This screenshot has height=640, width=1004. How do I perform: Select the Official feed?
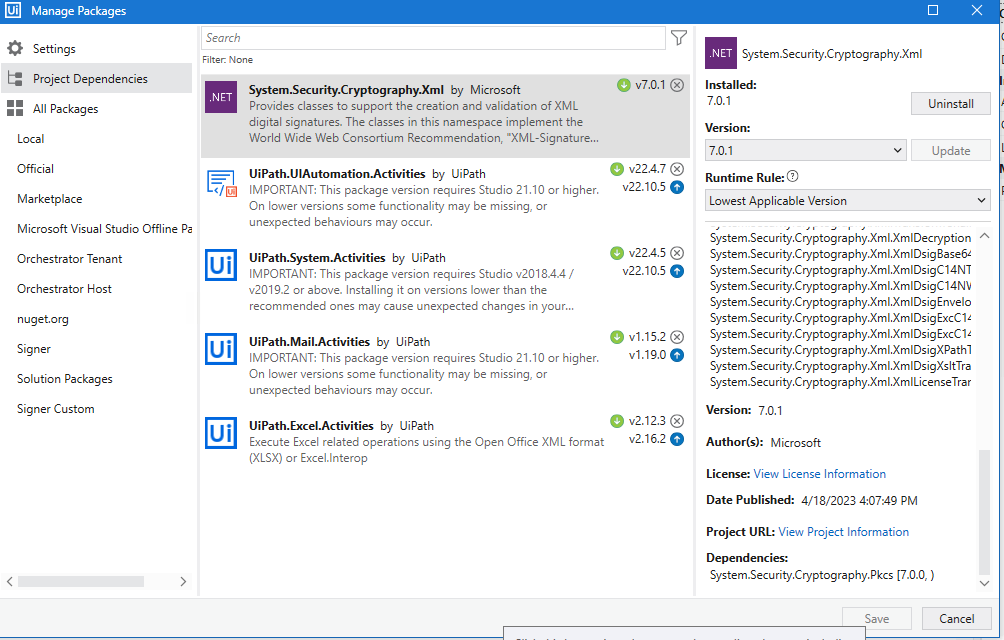point(36,169)
